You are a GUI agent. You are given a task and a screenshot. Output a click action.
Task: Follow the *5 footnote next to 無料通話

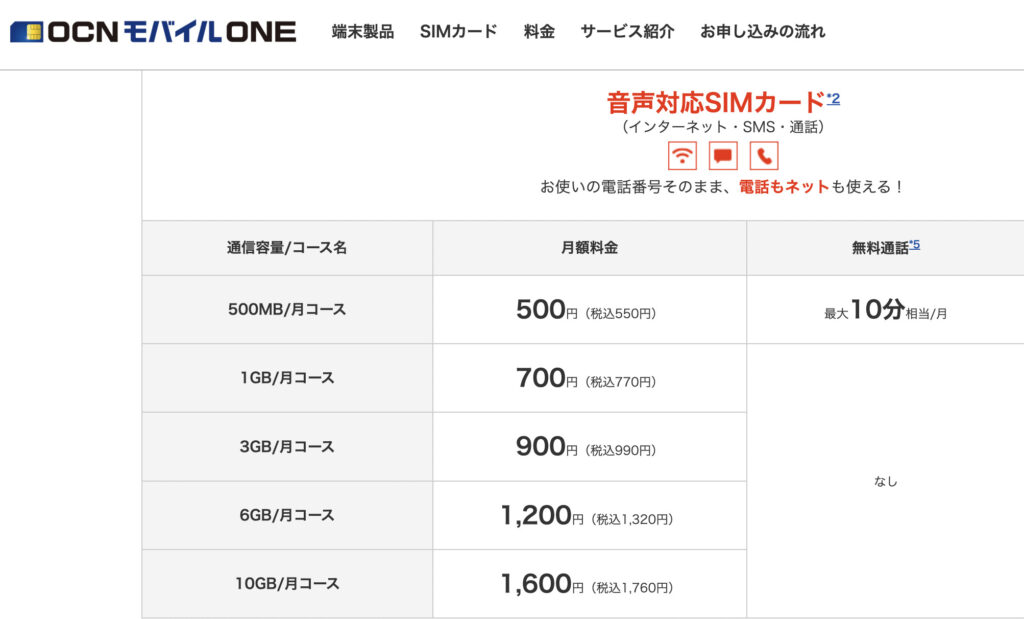tap(914, 244)
